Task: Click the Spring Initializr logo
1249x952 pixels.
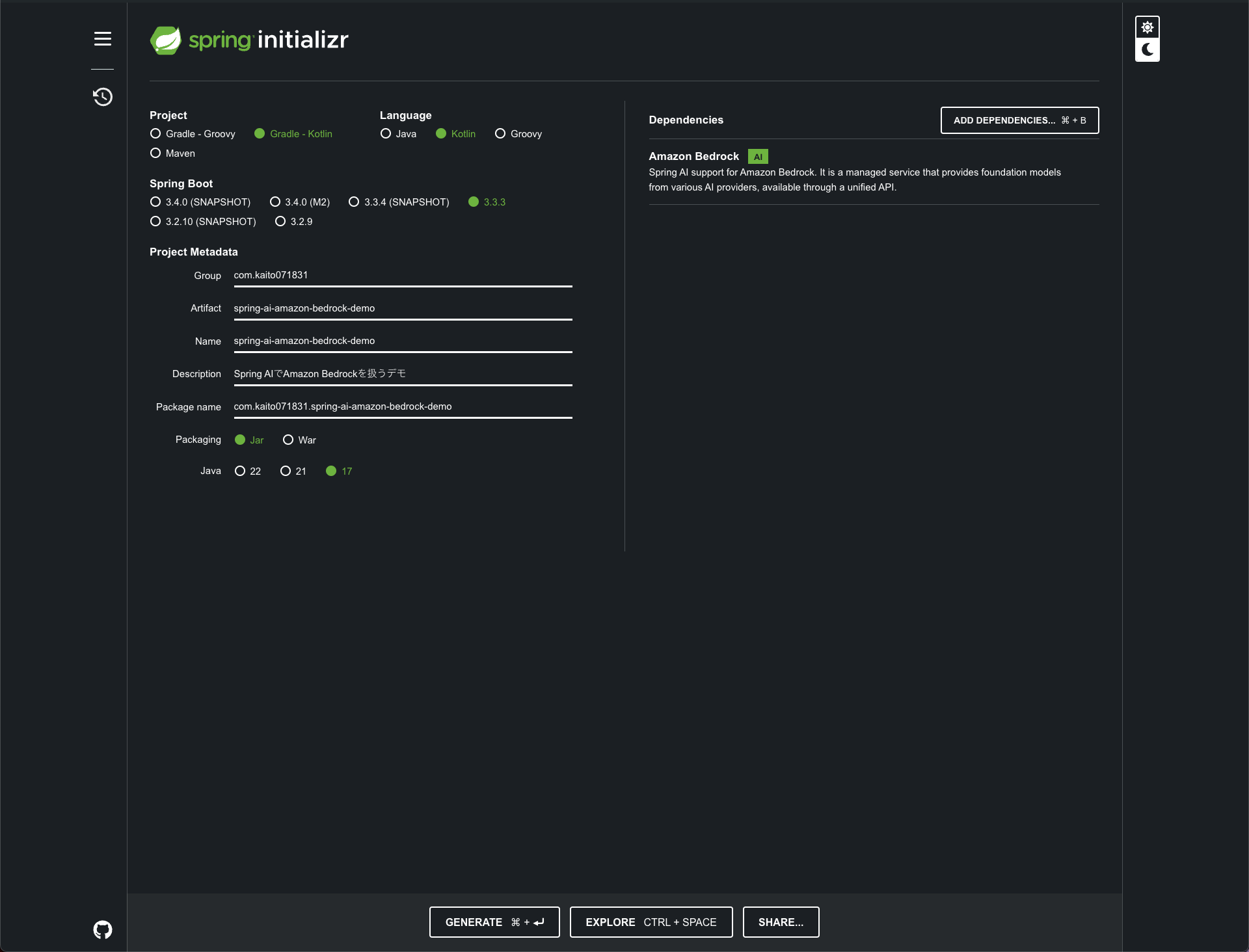Action: 249,40
